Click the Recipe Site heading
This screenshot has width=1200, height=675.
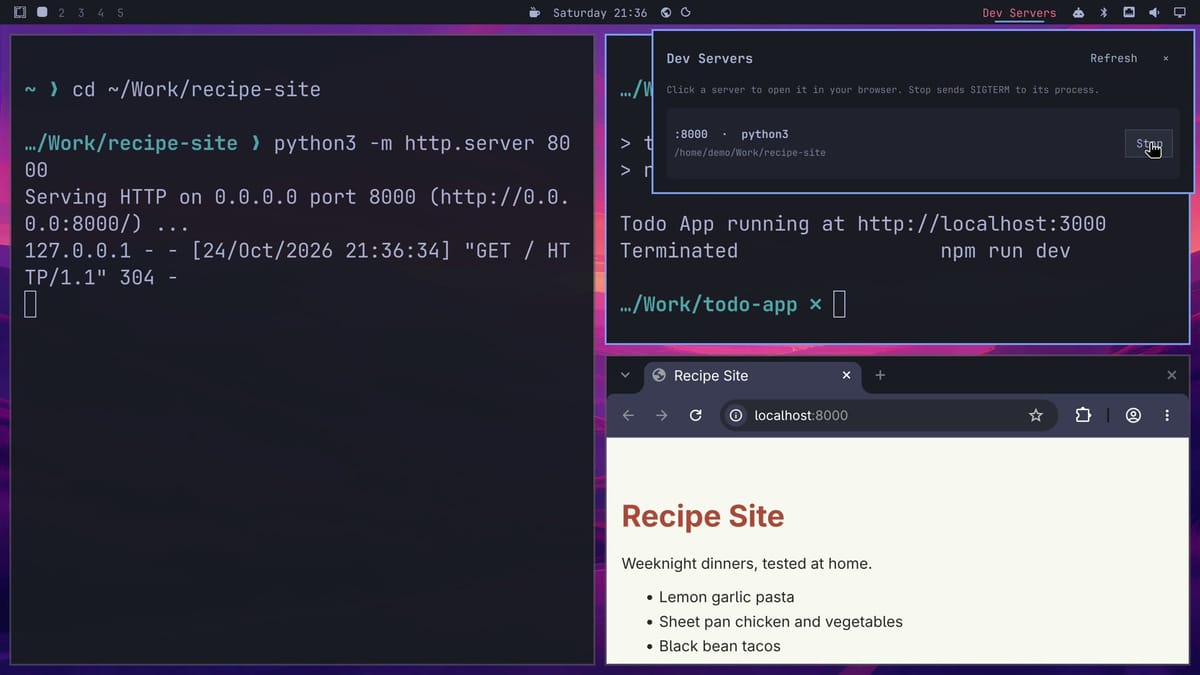[703, 516]
